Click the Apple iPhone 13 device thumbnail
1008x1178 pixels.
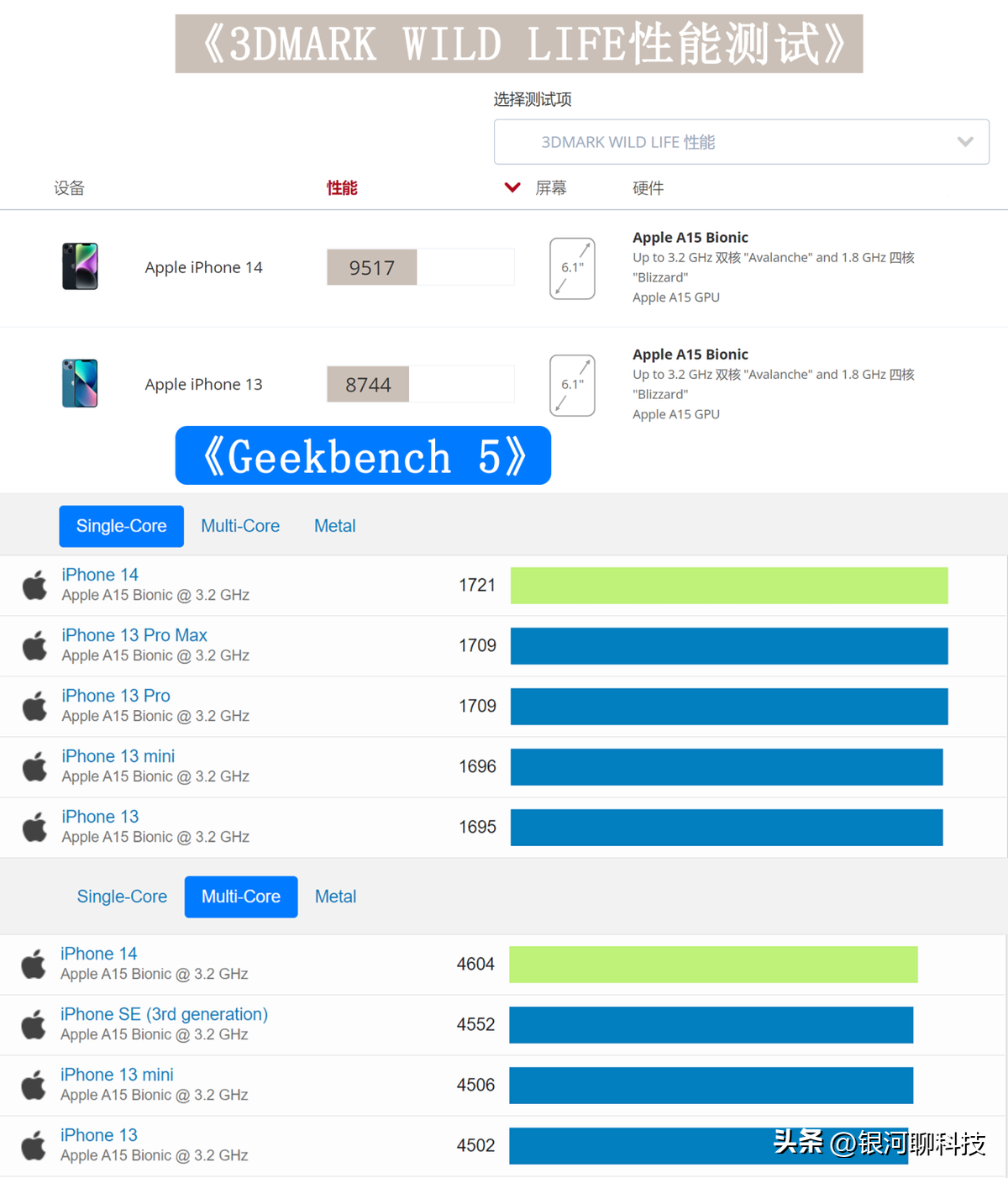[x=80, y=383]
